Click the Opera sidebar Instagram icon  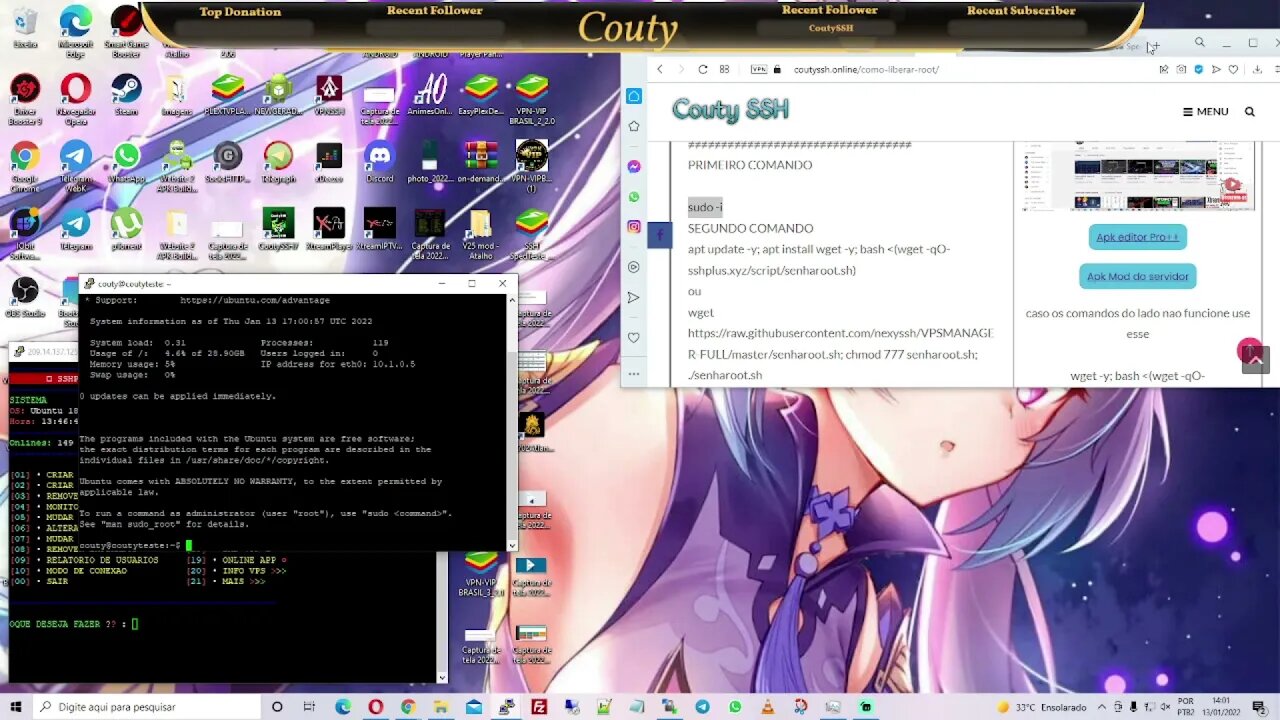tap(634, 227)
